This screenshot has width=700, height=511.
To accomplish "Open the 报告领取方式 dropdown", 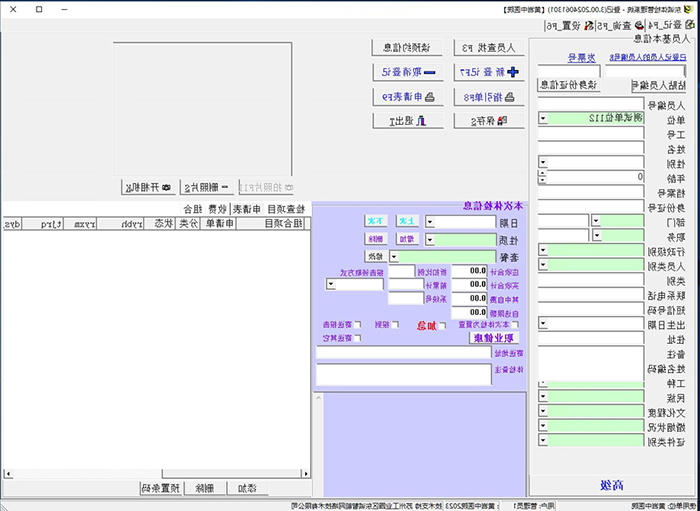I will point(331,284).
